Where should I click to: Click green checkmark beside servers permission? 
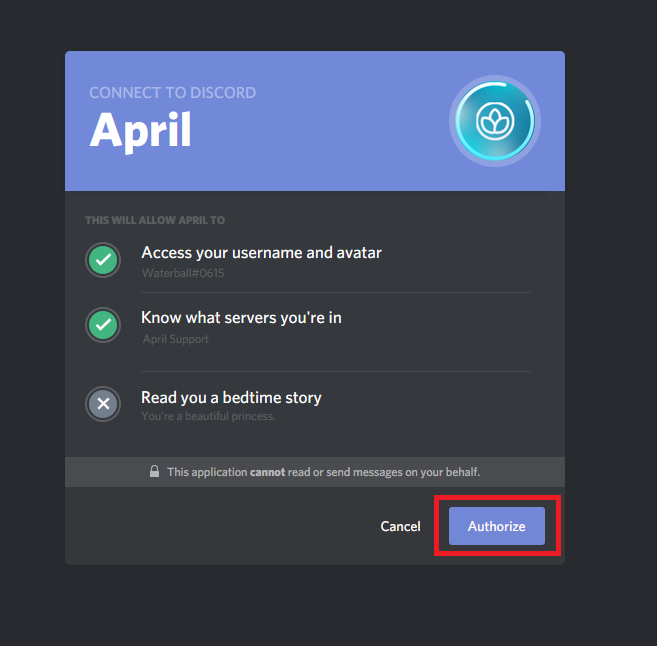pos(103,325)
